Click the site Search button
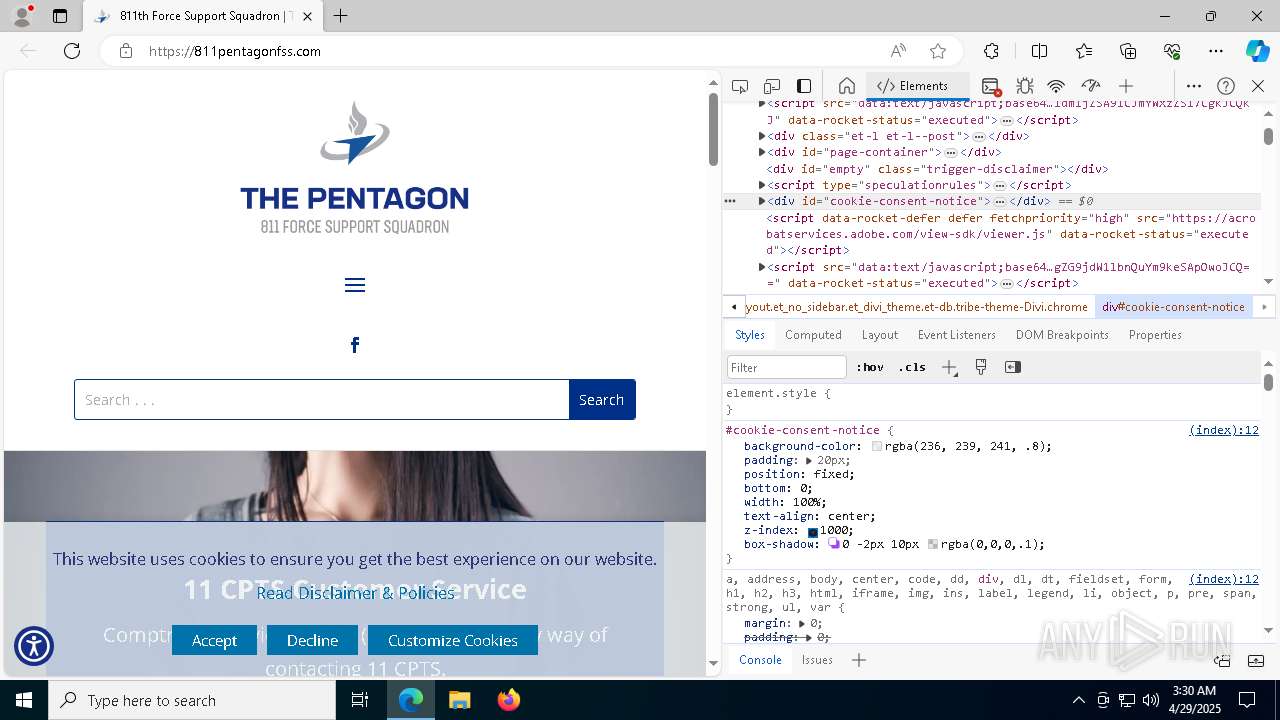The image size is (1280, 720). pos(602,399)
